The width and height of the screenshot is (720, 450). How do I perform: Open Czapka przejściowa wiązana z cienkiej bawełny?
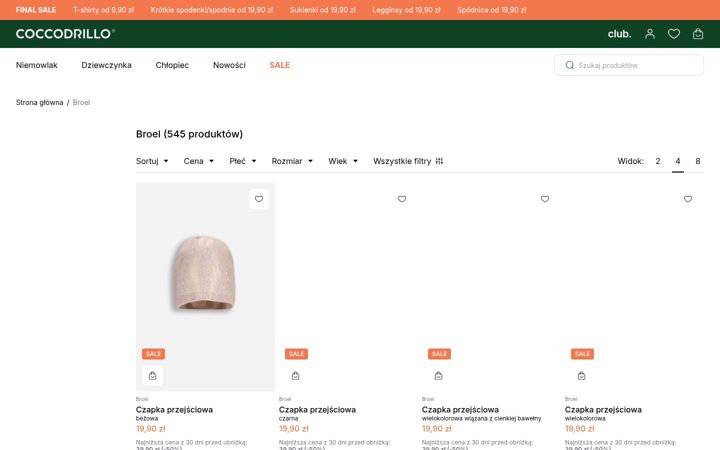(x=460, y=410)
